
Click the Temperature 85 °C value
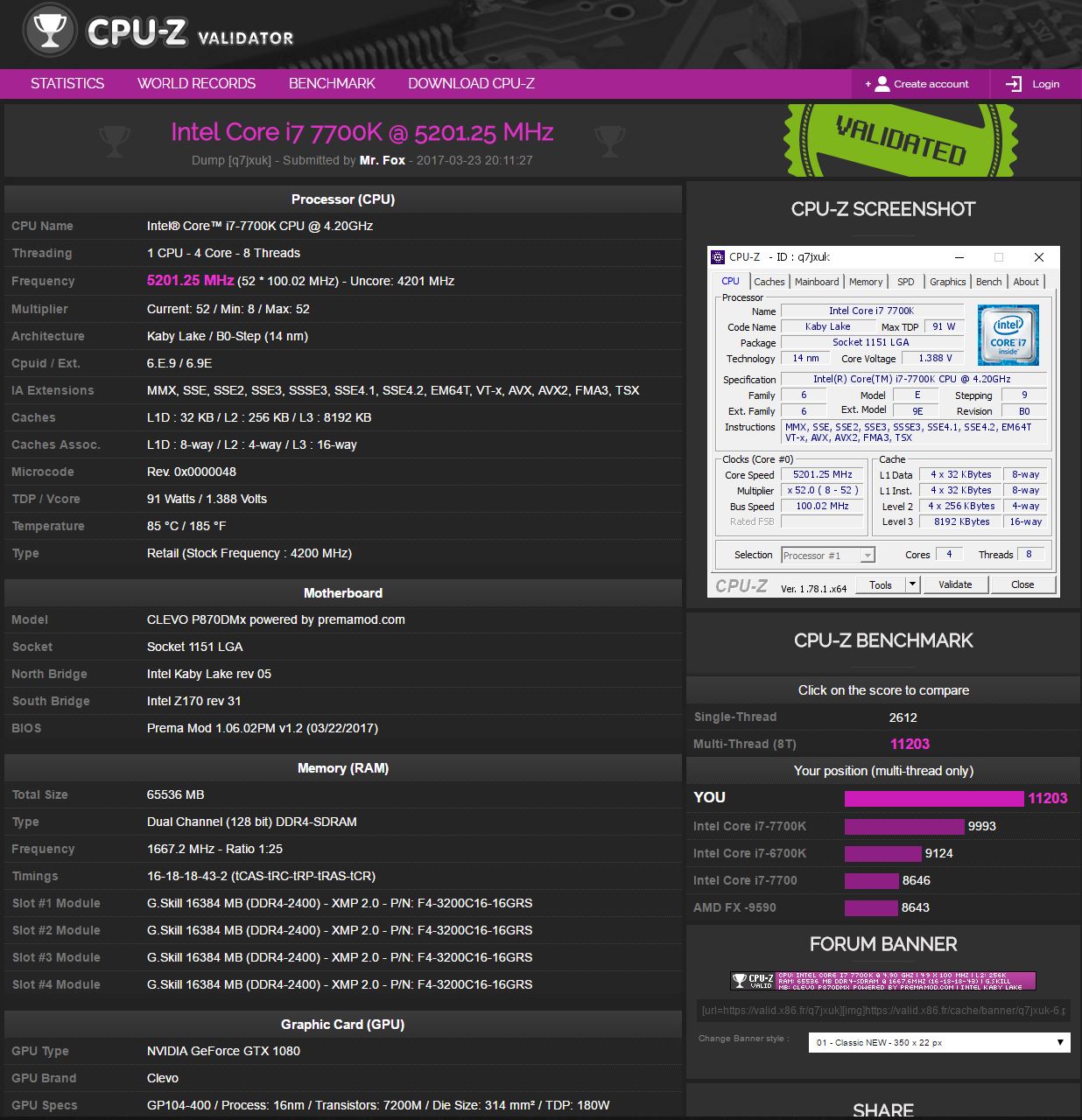pos(186,526)
